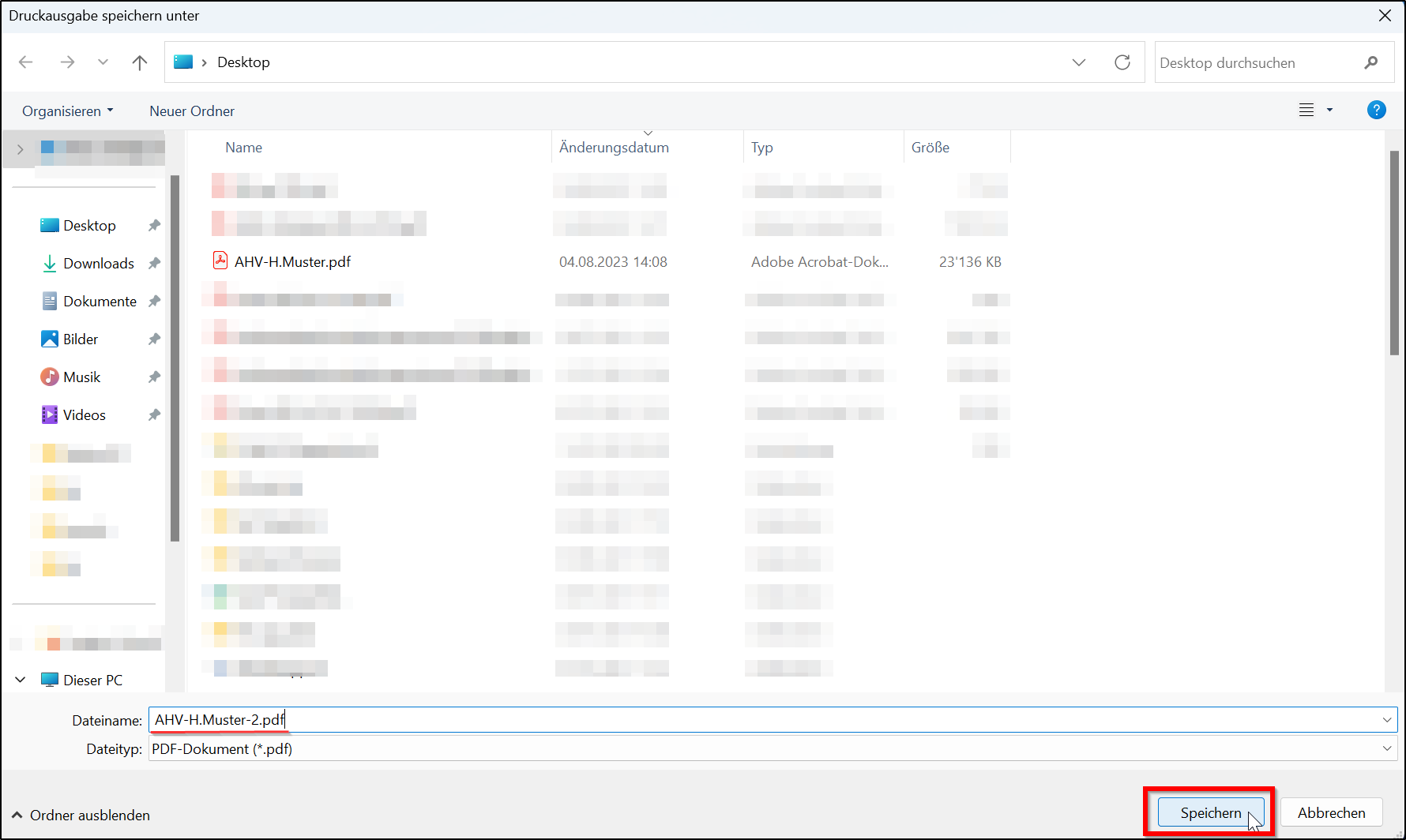
Task: Select the Musik sidebar entry
Action: pyautogui.click(x=81, y=377)
